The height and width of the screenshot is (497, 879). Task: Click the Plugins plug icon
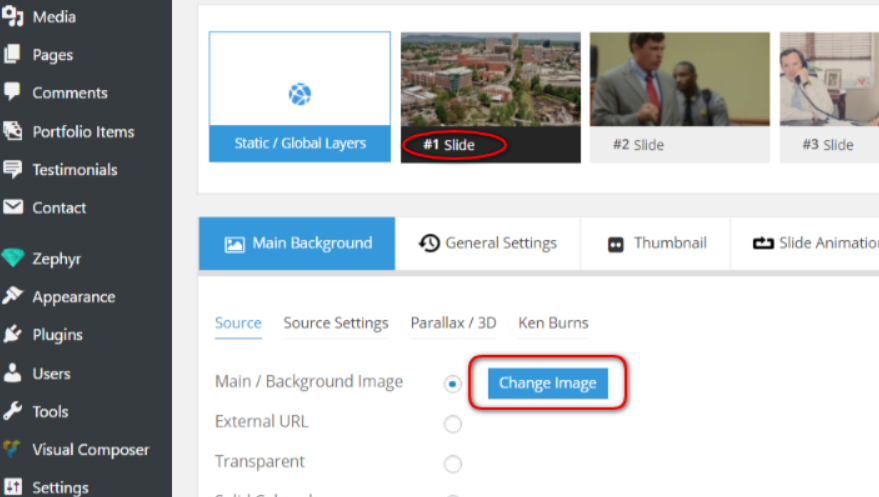(12, 335)
